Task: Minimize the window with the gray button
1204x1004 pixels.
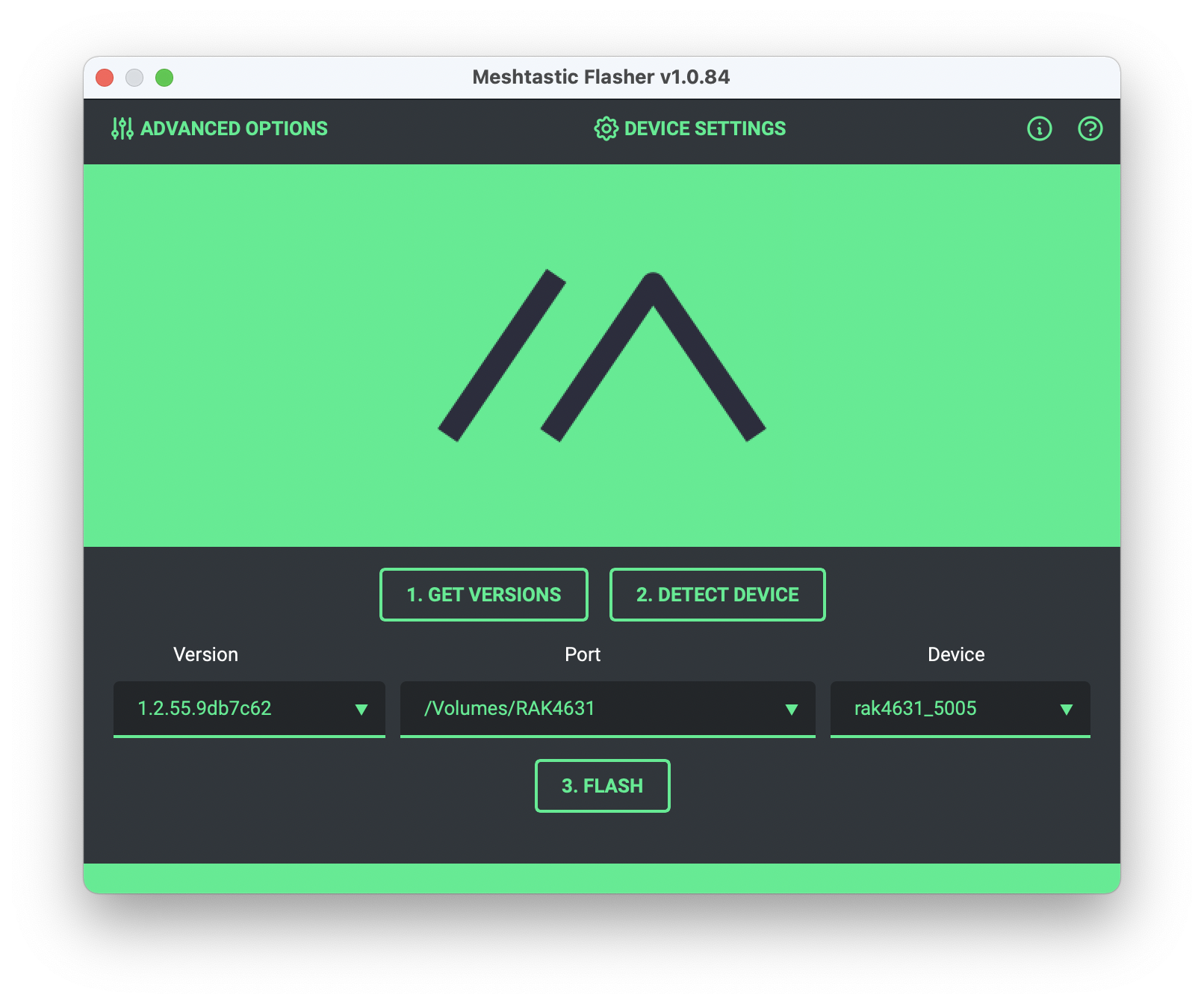Action: coord(134,78)
